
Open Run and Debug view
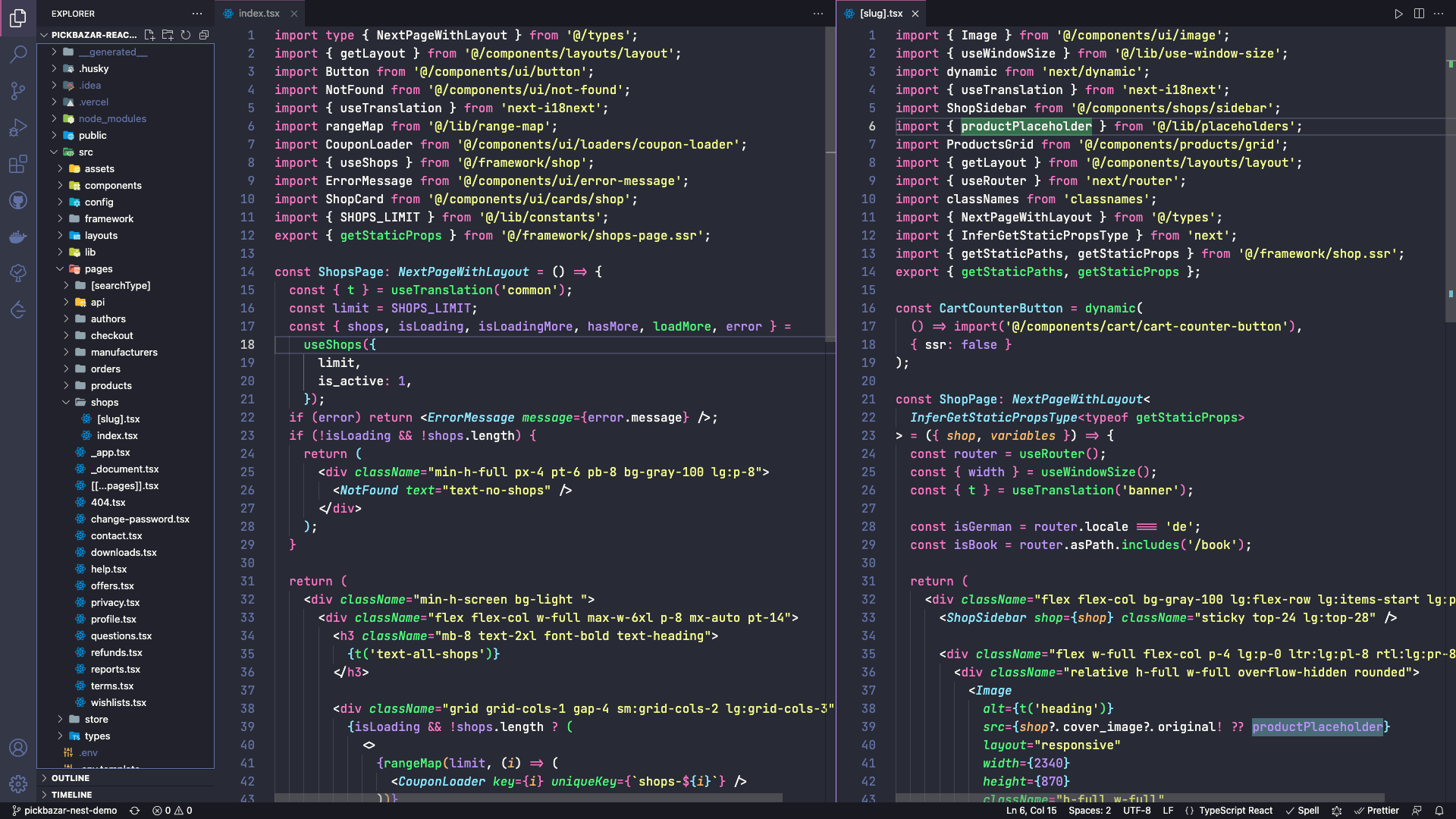pos(18,127)
